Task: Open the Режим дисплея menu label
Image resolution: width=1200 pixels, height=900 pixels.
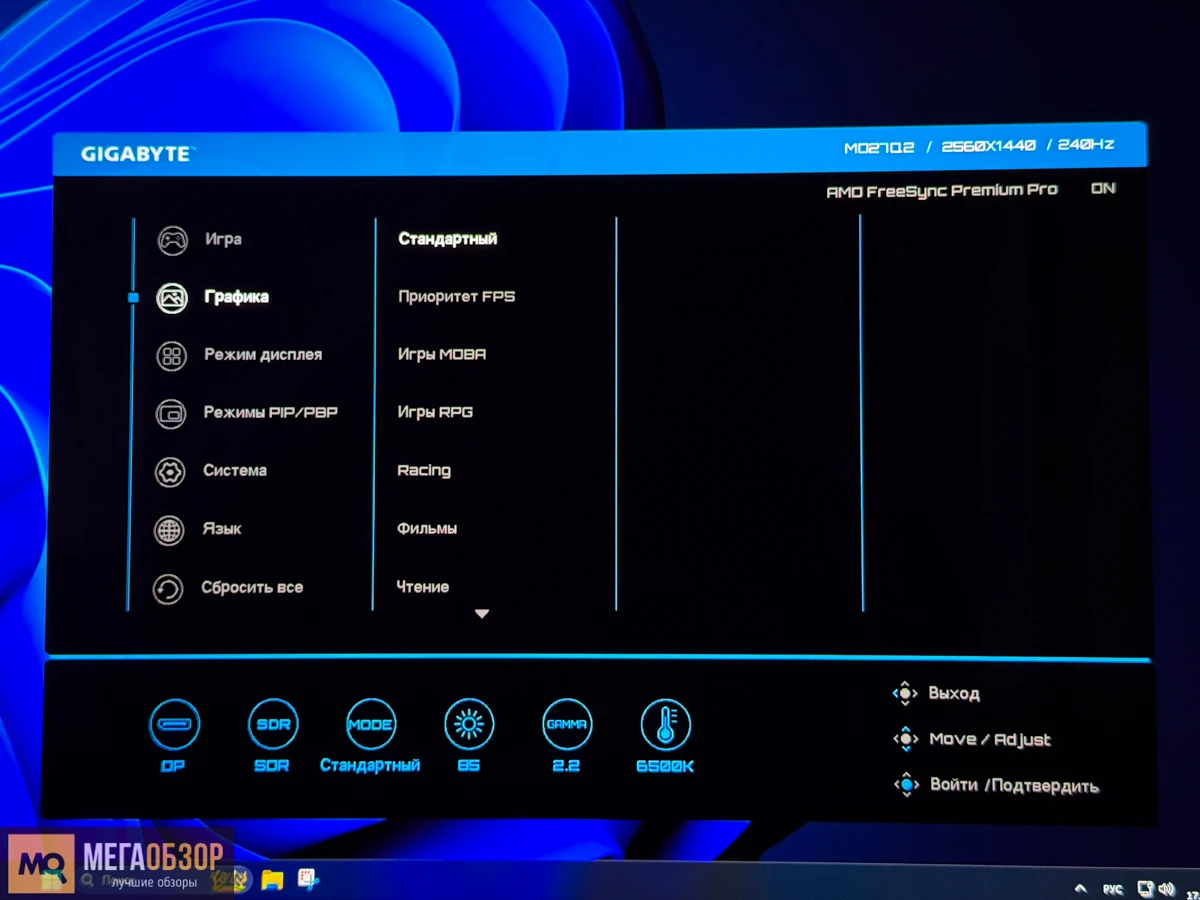Action: coord(263,355)
